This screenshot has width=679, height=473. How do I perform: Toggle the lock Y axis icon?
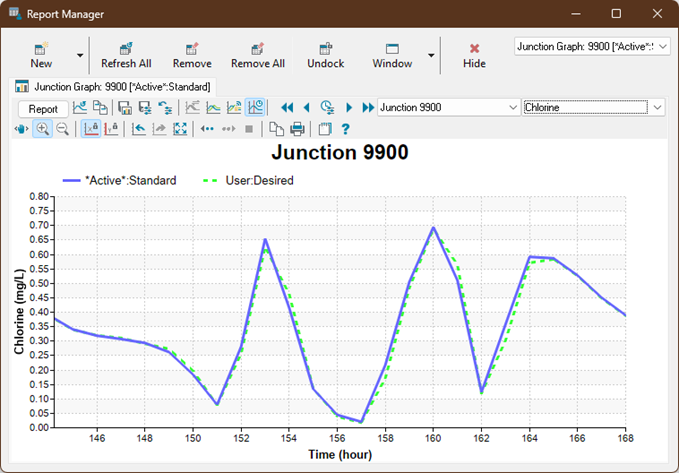click(111, 129)
